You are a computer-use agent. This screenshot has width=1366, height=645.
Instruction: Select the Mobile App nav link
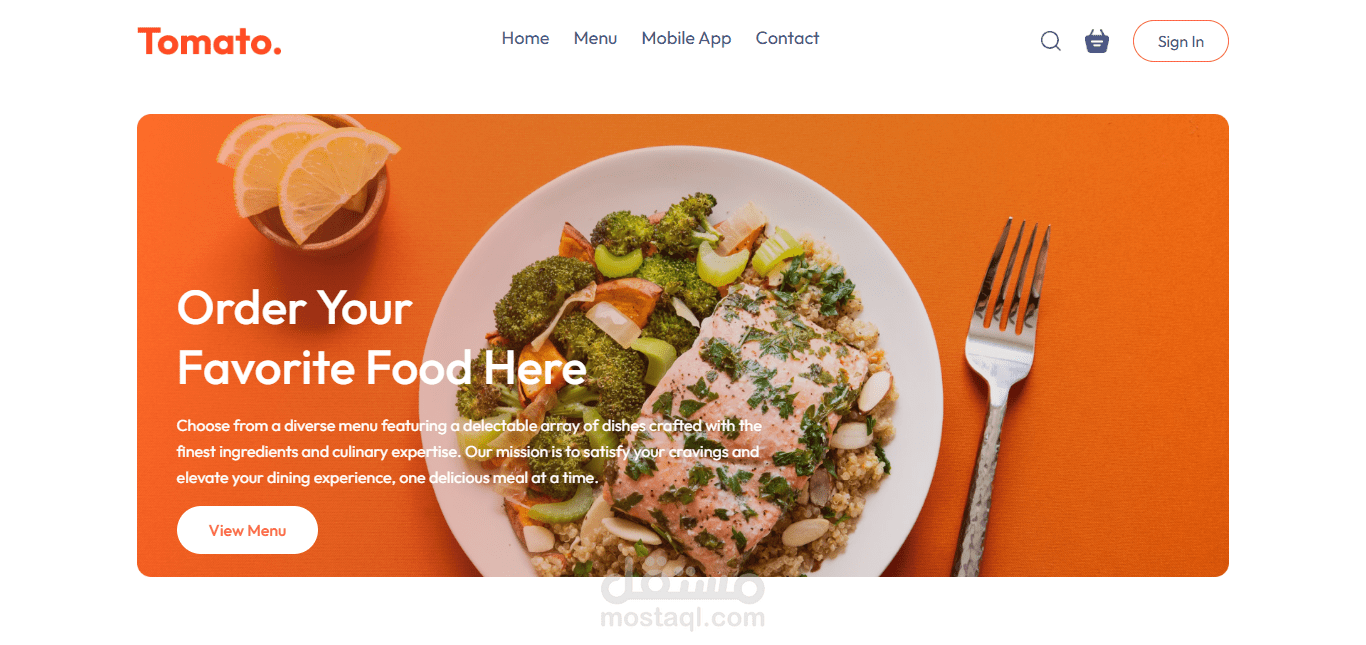(x=686, y=38)
